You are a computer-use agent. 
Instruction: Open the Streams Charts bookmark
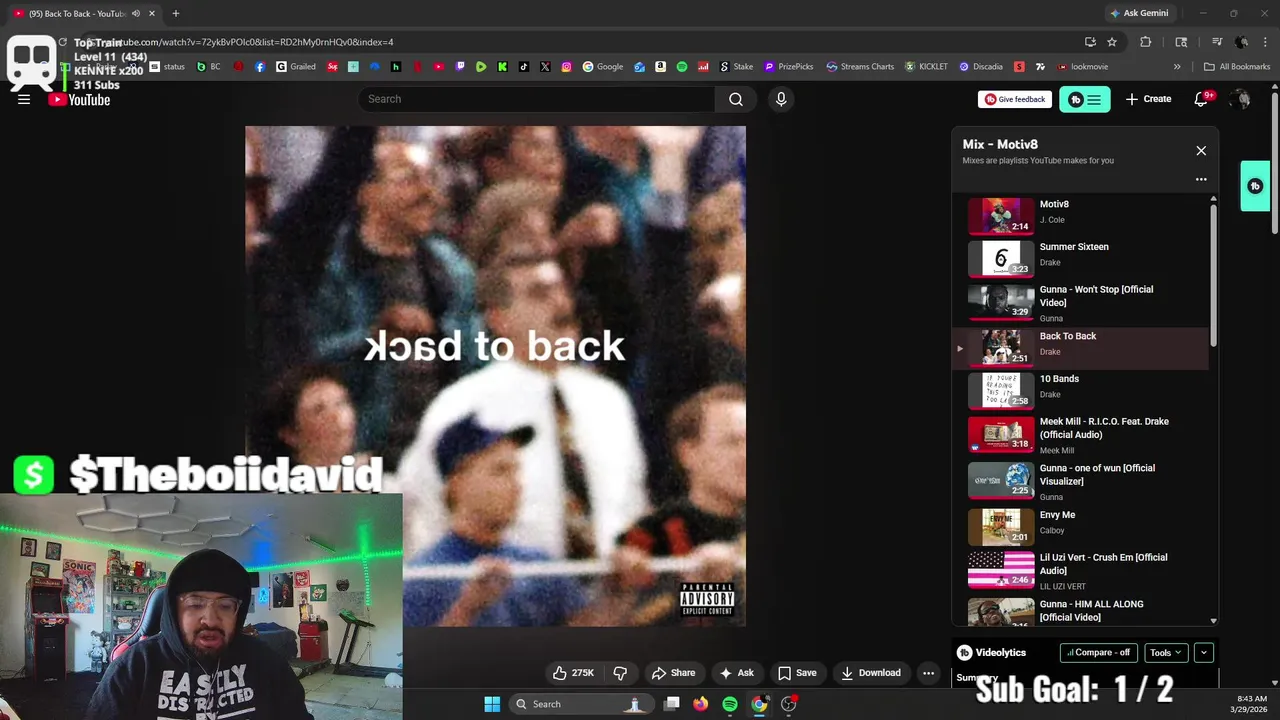tap(860, 67)
